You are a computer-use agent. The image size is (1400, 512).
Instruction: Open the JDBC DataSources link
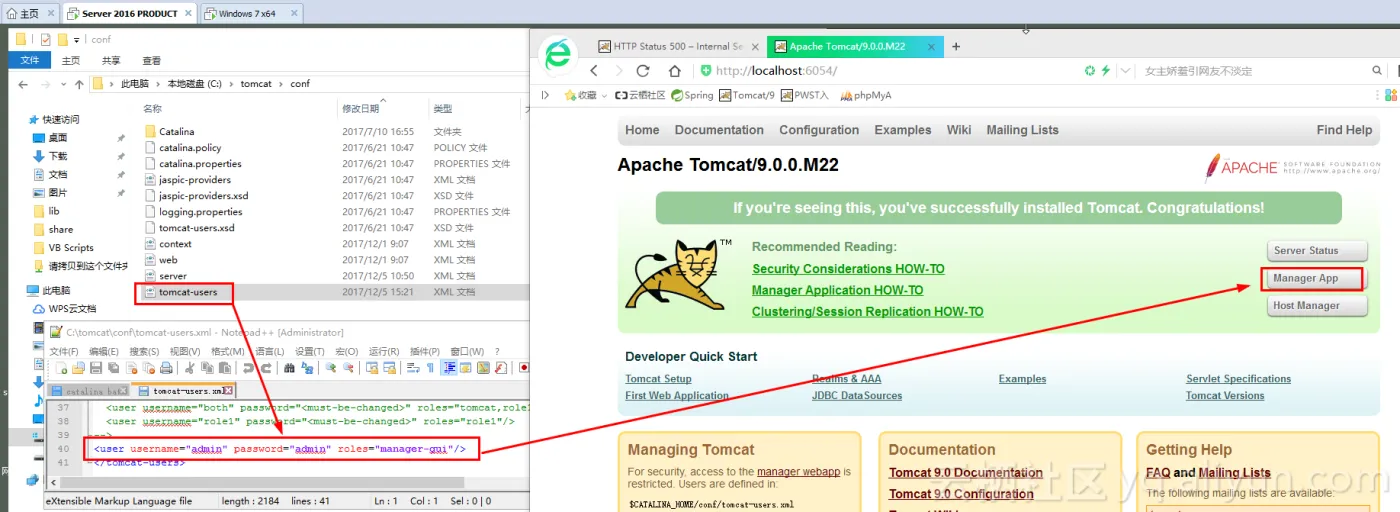(857, 396)
